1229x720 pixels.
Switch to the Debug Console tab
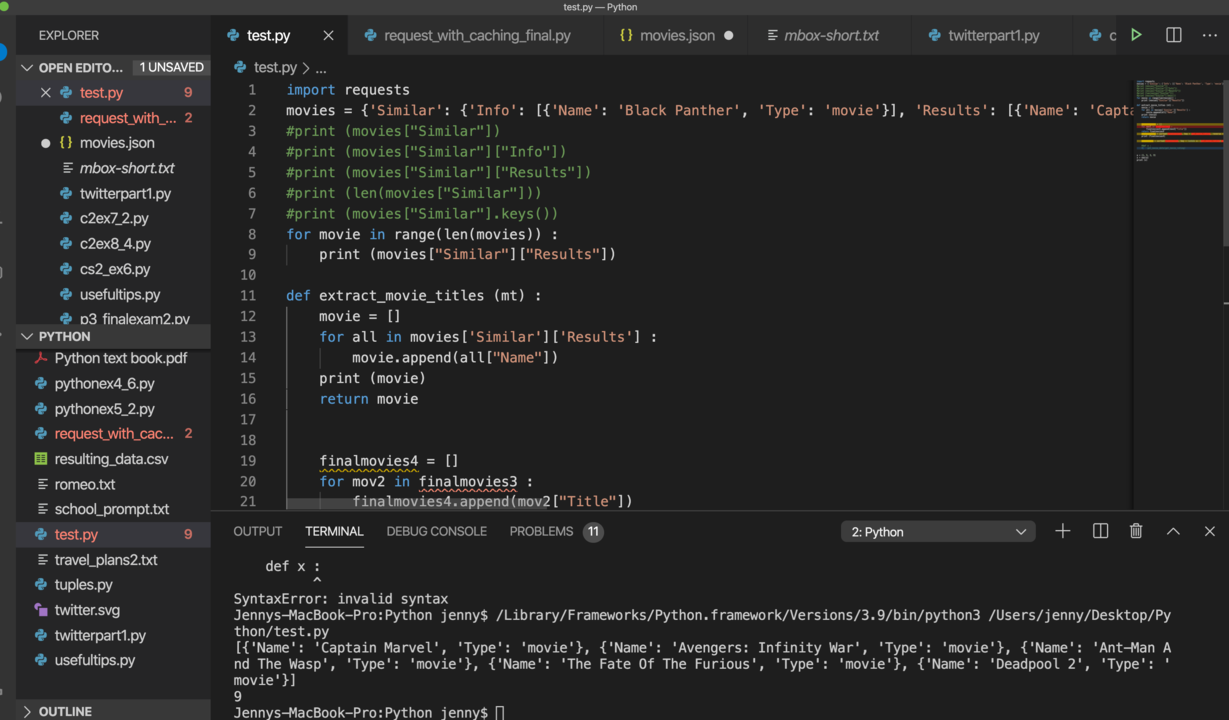click(436, 531)
